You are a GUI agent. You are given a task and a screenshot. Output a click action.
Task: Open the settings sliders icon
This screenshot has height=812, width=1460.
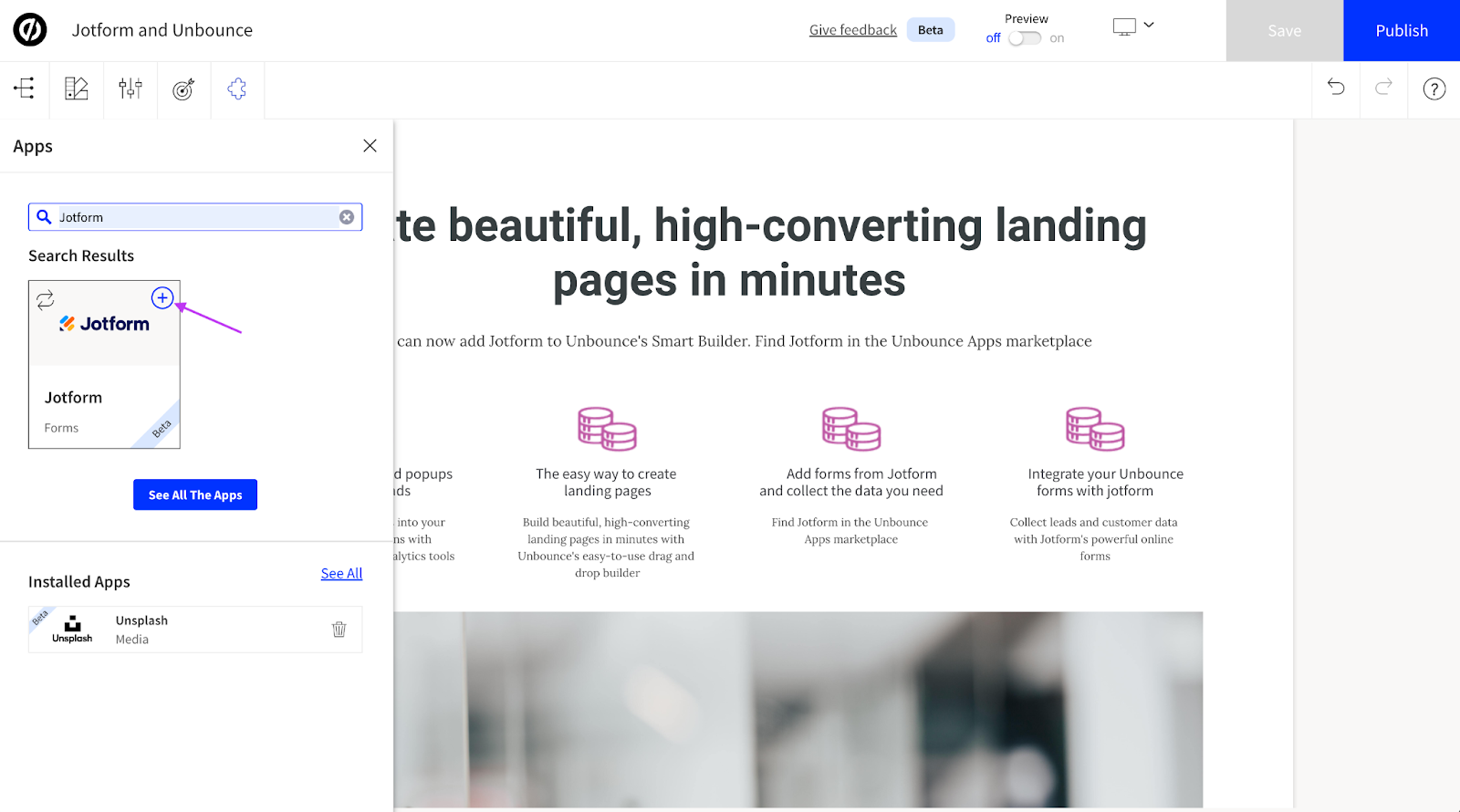pos(130,88)
